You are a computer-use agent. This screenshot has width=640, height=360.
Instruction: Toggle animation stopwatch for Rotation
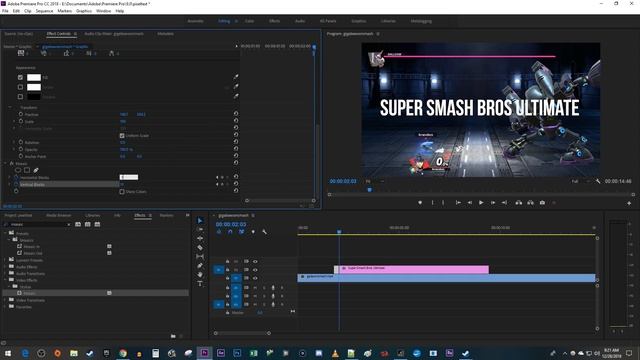(21, 142)
